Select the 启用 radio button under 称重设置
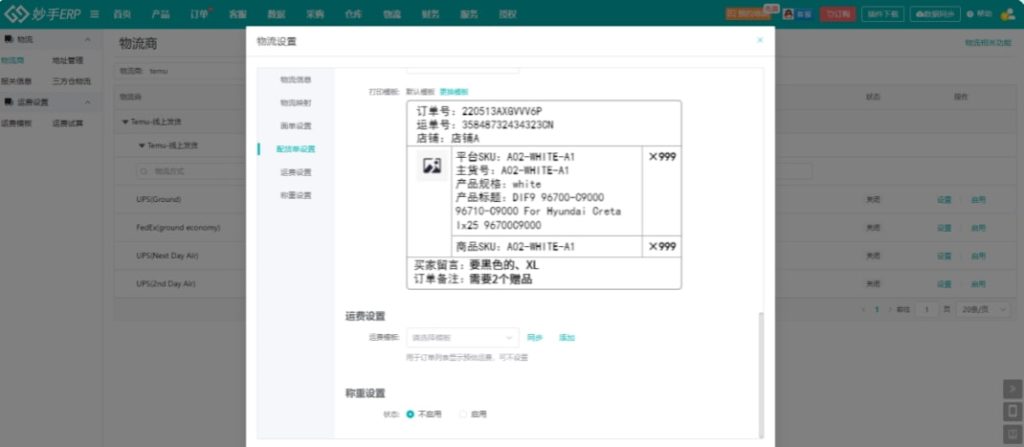This screenshot has width=1024, height=447. click(x=463, y=414)
